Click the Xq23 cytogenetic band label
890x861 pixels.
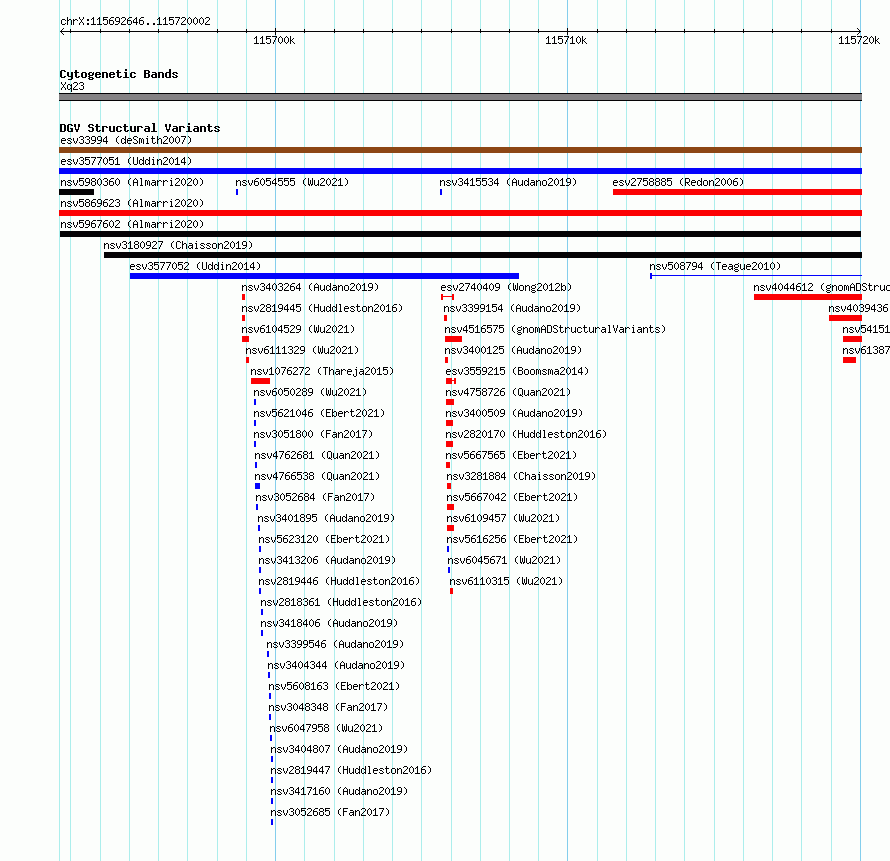pos(72,86)
